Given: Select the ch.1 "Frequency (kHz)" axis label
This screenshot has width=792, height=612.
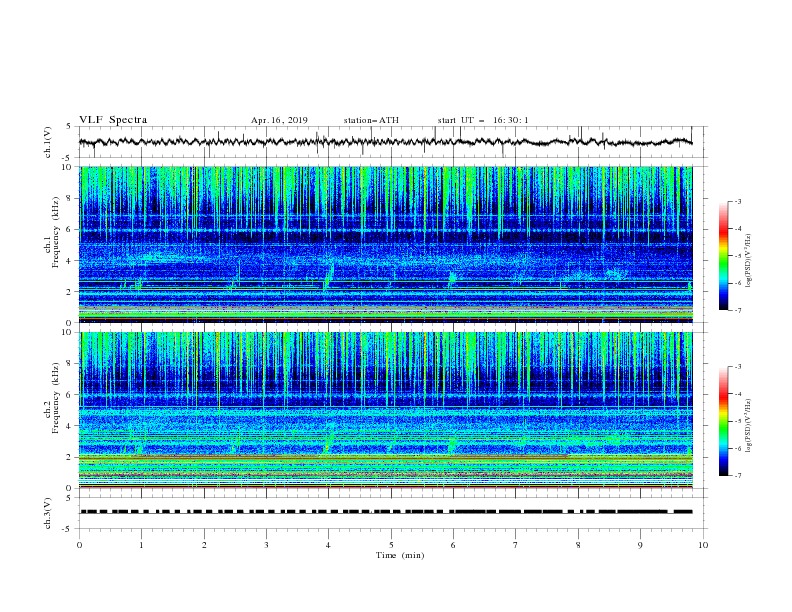Looking at the screenshot, I should [x=56, y=233].
